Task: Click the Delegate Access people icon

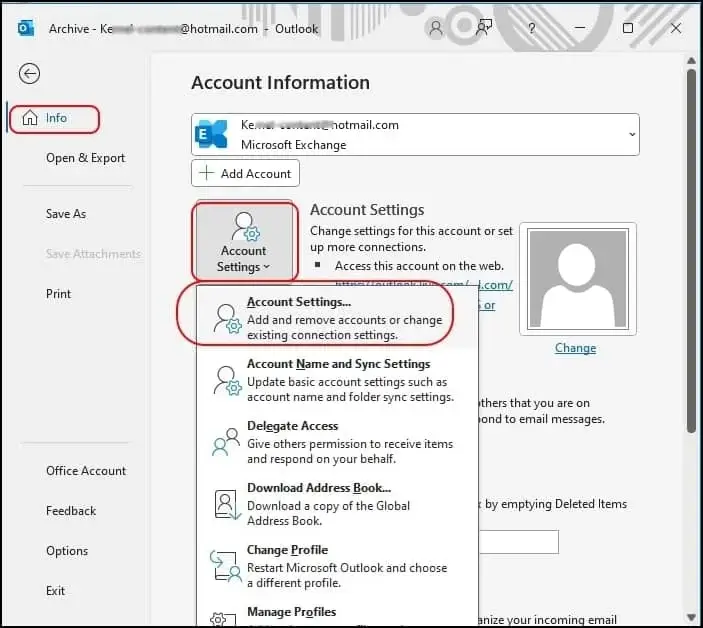Action: coord(226,442)
